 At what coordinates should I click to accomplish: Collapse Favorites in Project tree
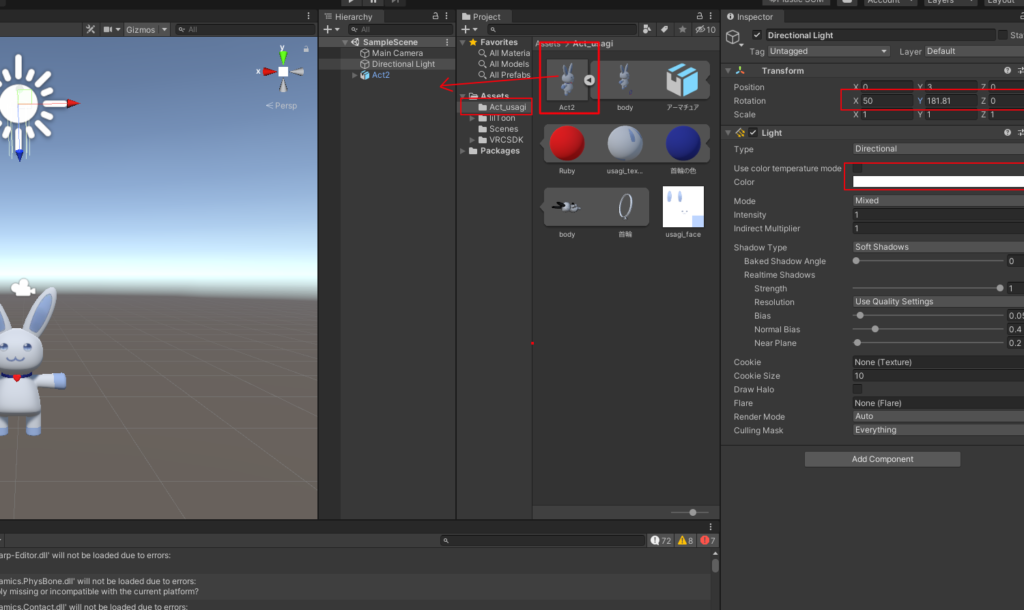(463, 42)
